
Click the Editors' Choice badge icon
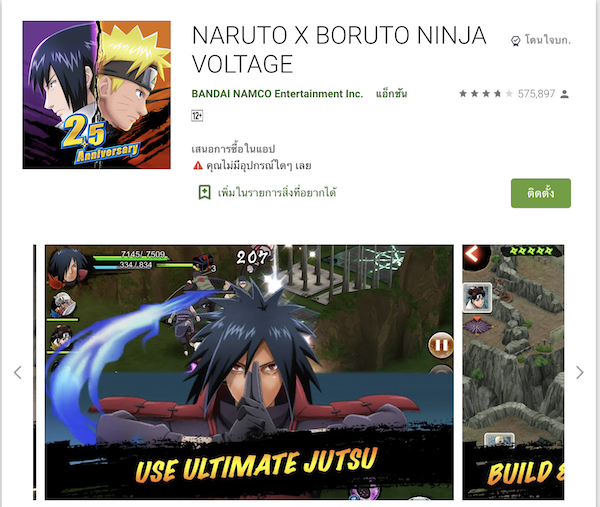(x=515, y=41)
